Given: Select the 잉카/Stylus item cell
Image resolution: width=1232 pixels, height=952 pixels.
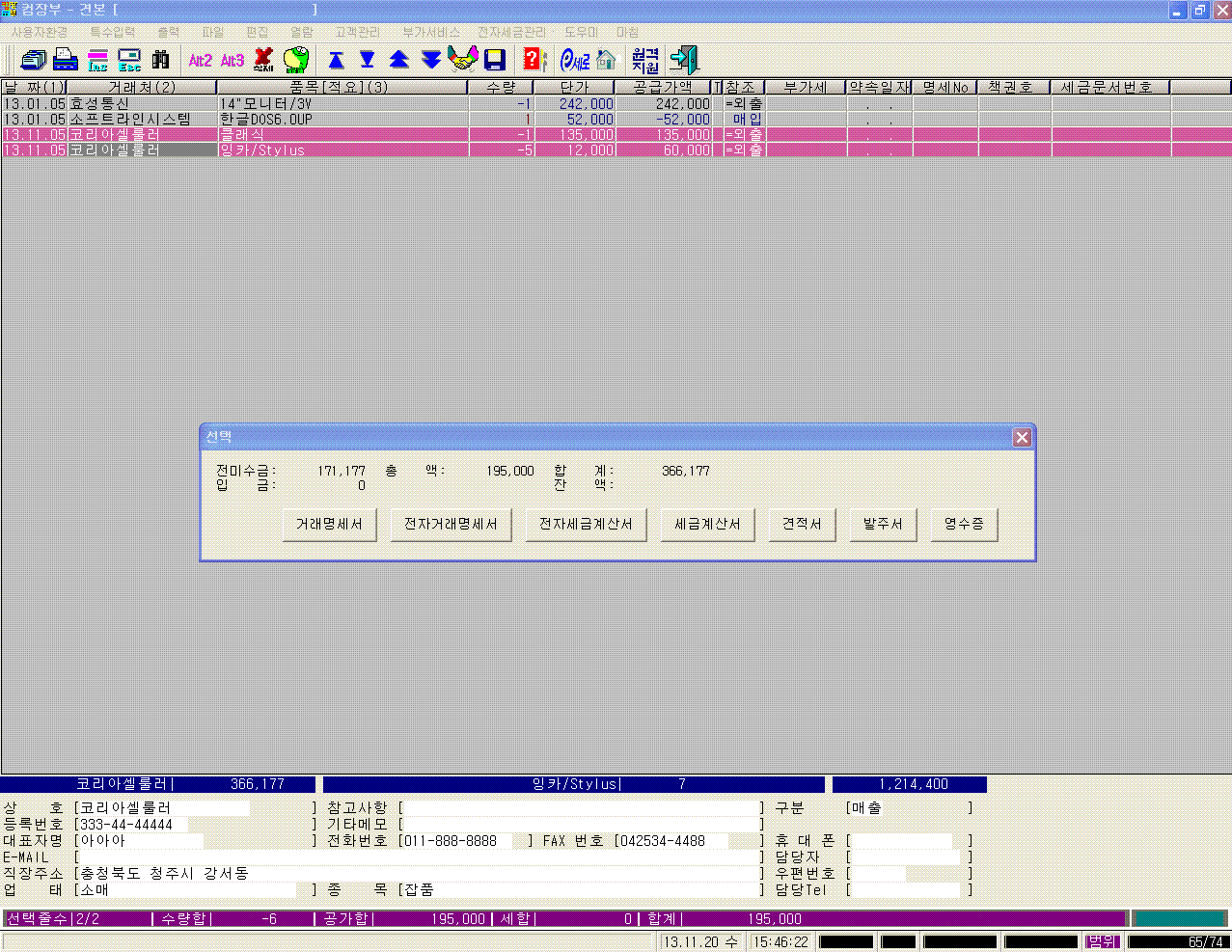Looking at the screenshot, I should pos(342,150).
